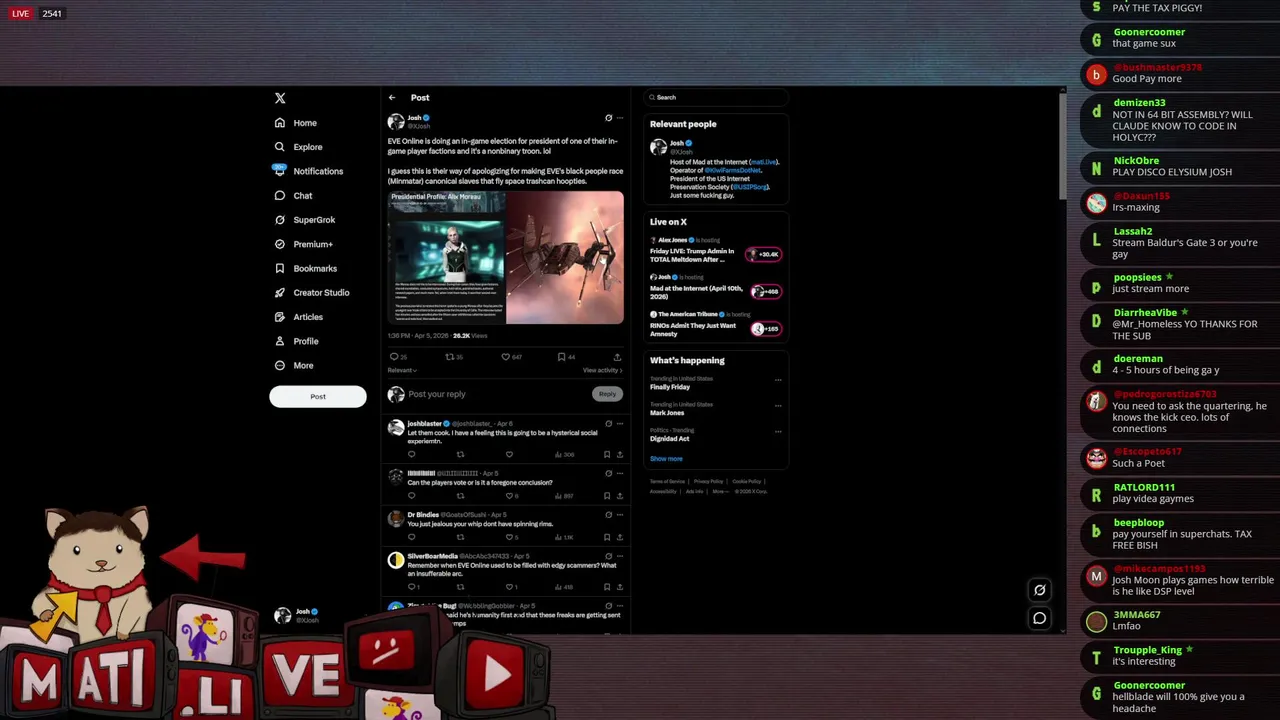Click the gray Reply button
This screenshot has width=1280, height=720.
coord(607,394)
